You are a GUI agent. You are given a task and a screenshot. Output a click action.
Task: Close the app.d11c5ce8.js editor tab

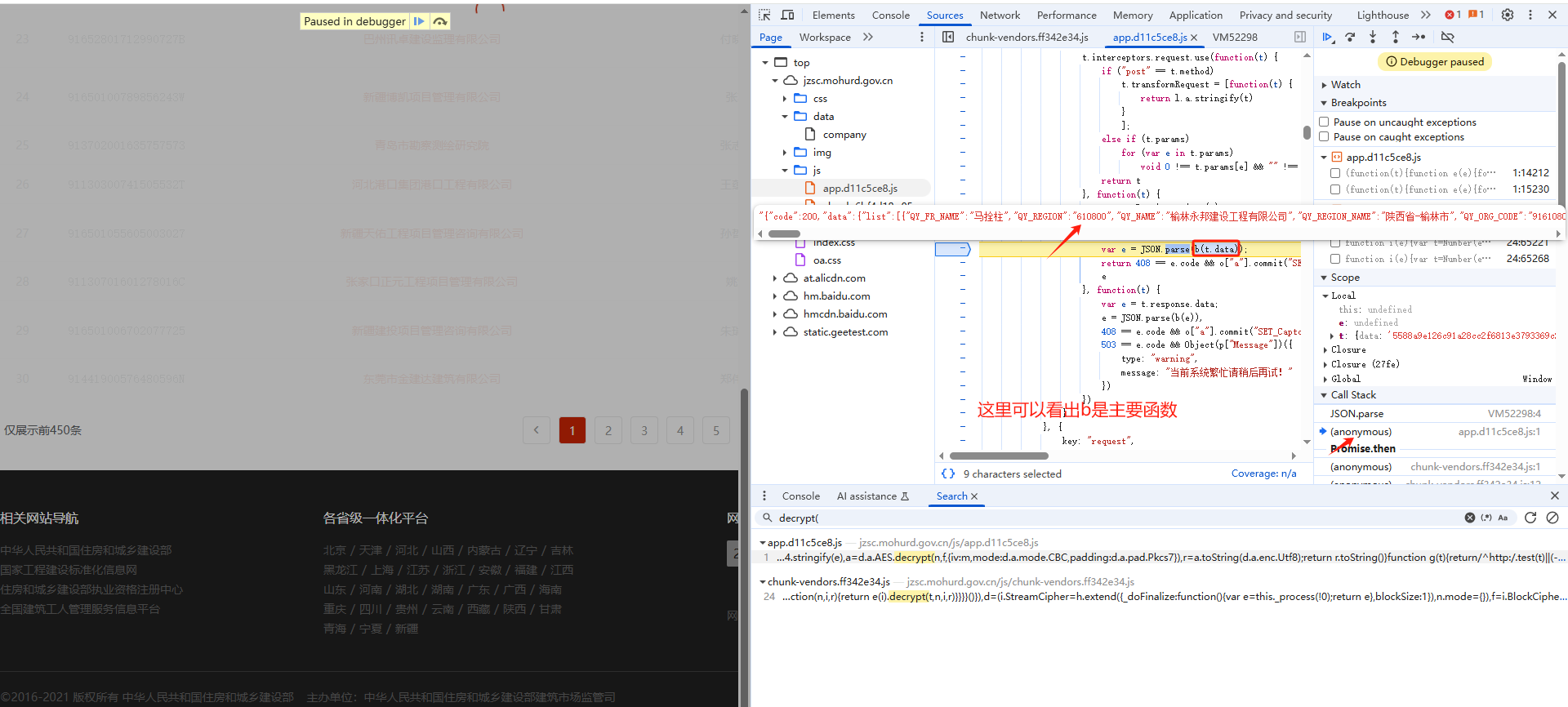(1194, 38)
